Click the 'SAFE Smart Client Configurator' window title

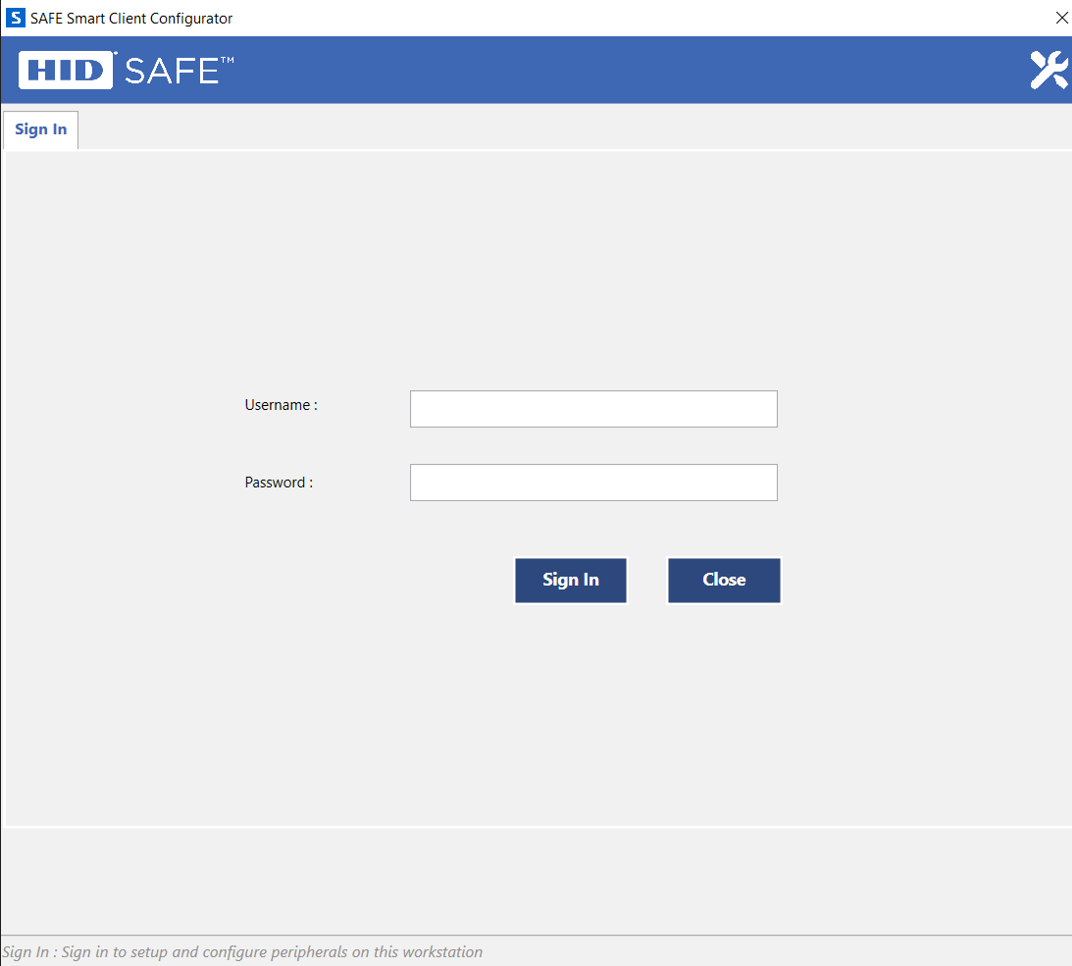(131, 18)
